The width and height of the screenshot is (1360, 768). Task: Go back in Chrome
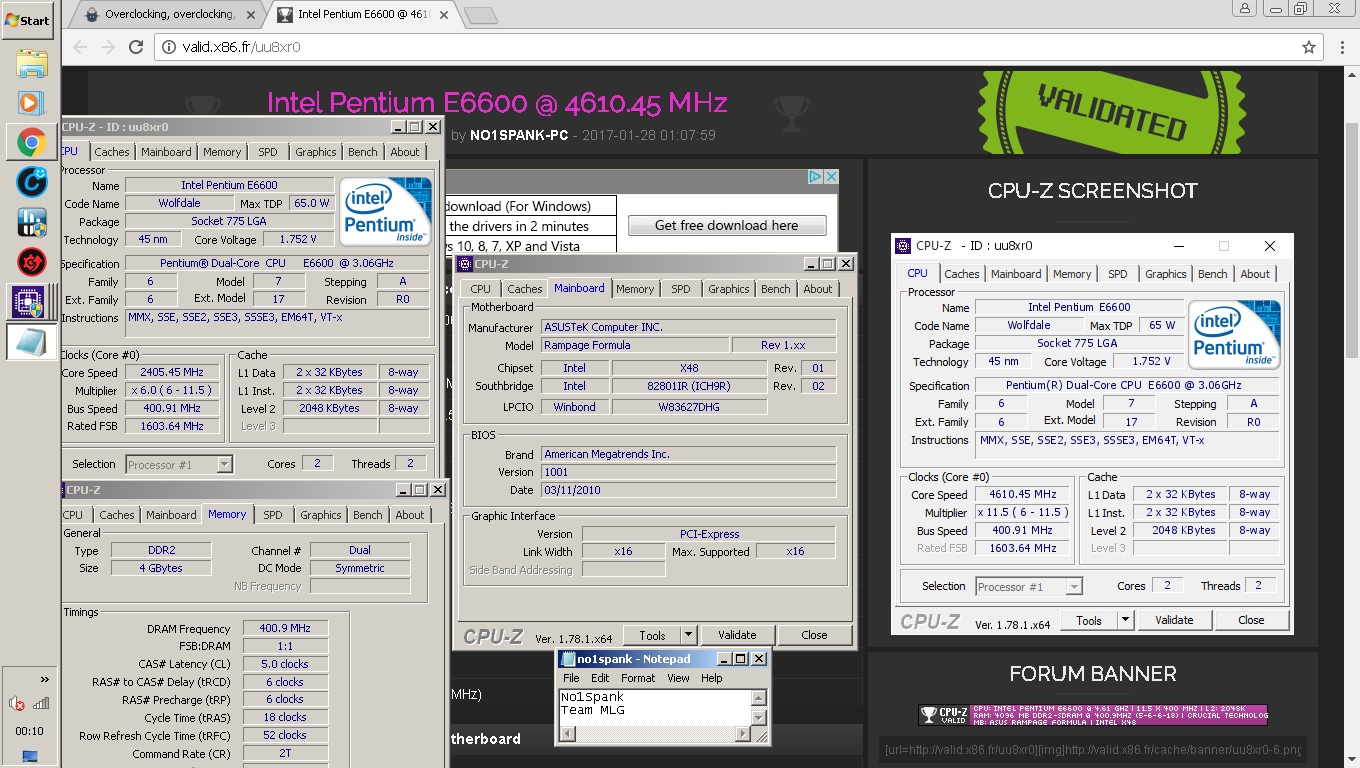(80, 47)
